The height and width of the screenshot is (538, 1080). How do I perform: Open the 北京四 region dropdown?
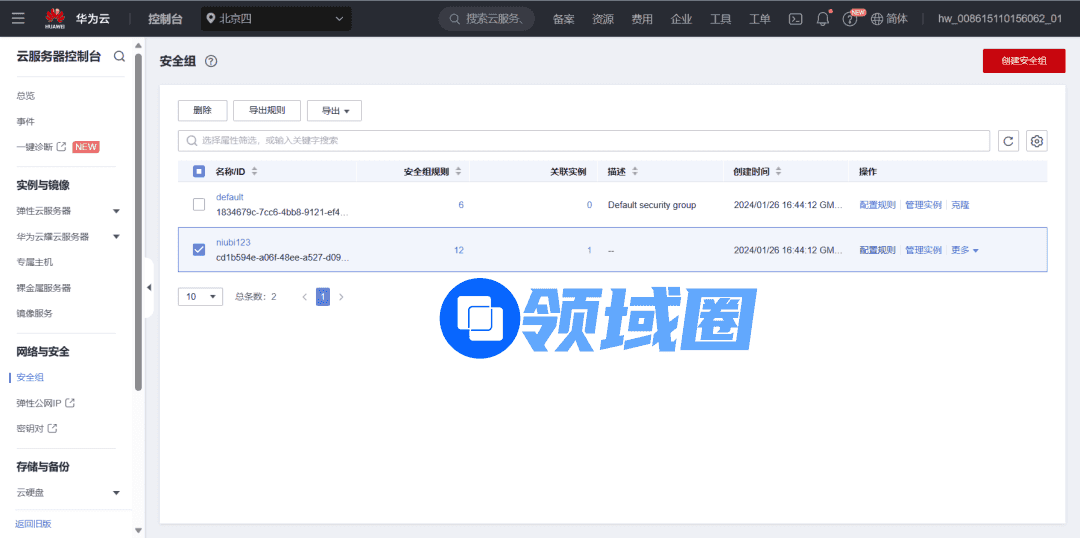(x=276, y=18)
